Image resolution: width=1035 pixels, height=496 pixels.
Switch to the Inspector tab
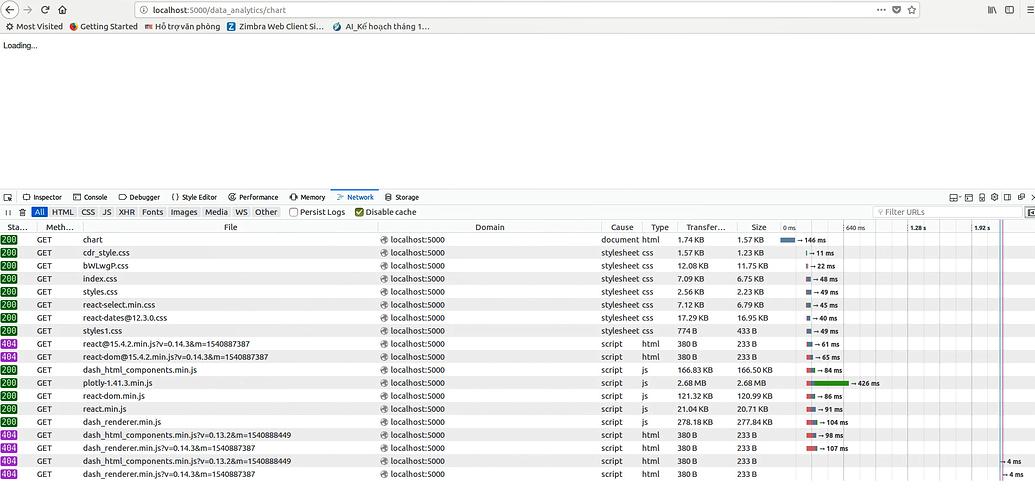point(42,197)
